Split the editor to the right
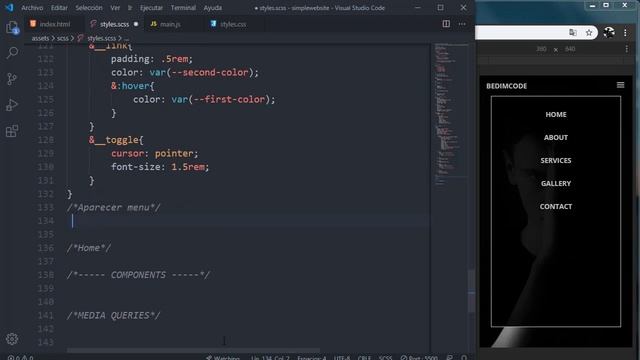The height and width of the screenshot is (360, 640). [x=446, y=24]
